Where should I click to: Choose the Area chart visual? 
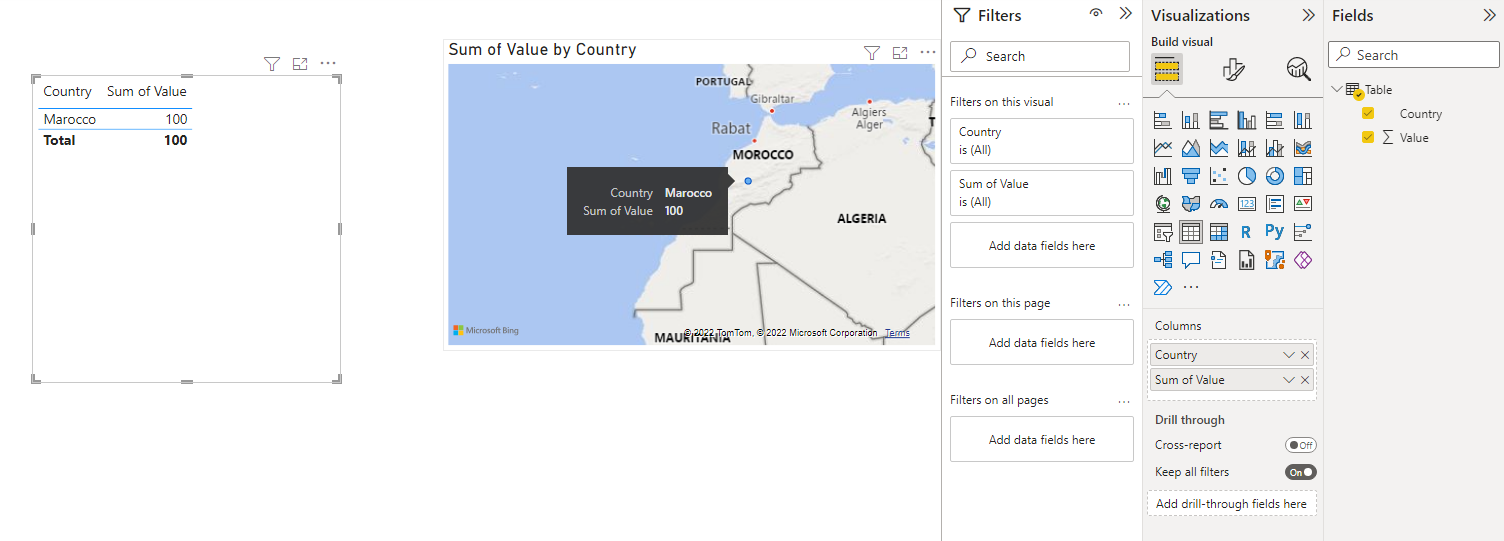(1190, 148)
